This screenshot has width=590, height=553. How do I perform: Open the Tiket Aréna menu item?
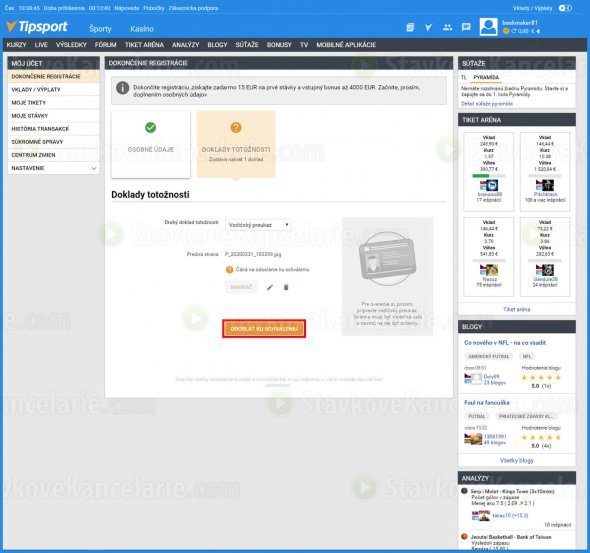pyautogui.click(x=144, y=45)
